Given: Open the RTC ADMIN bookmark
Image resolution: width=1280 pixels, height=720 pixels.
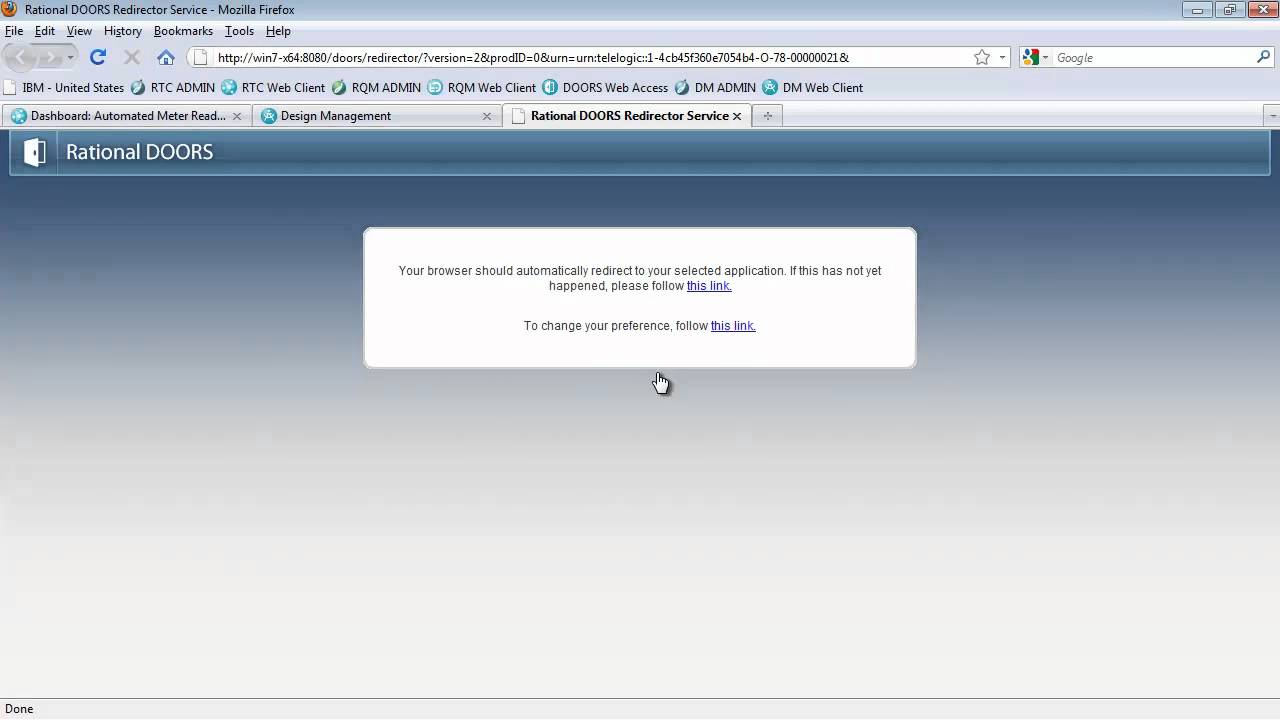Looking at the screenshot, I should 173,87.
